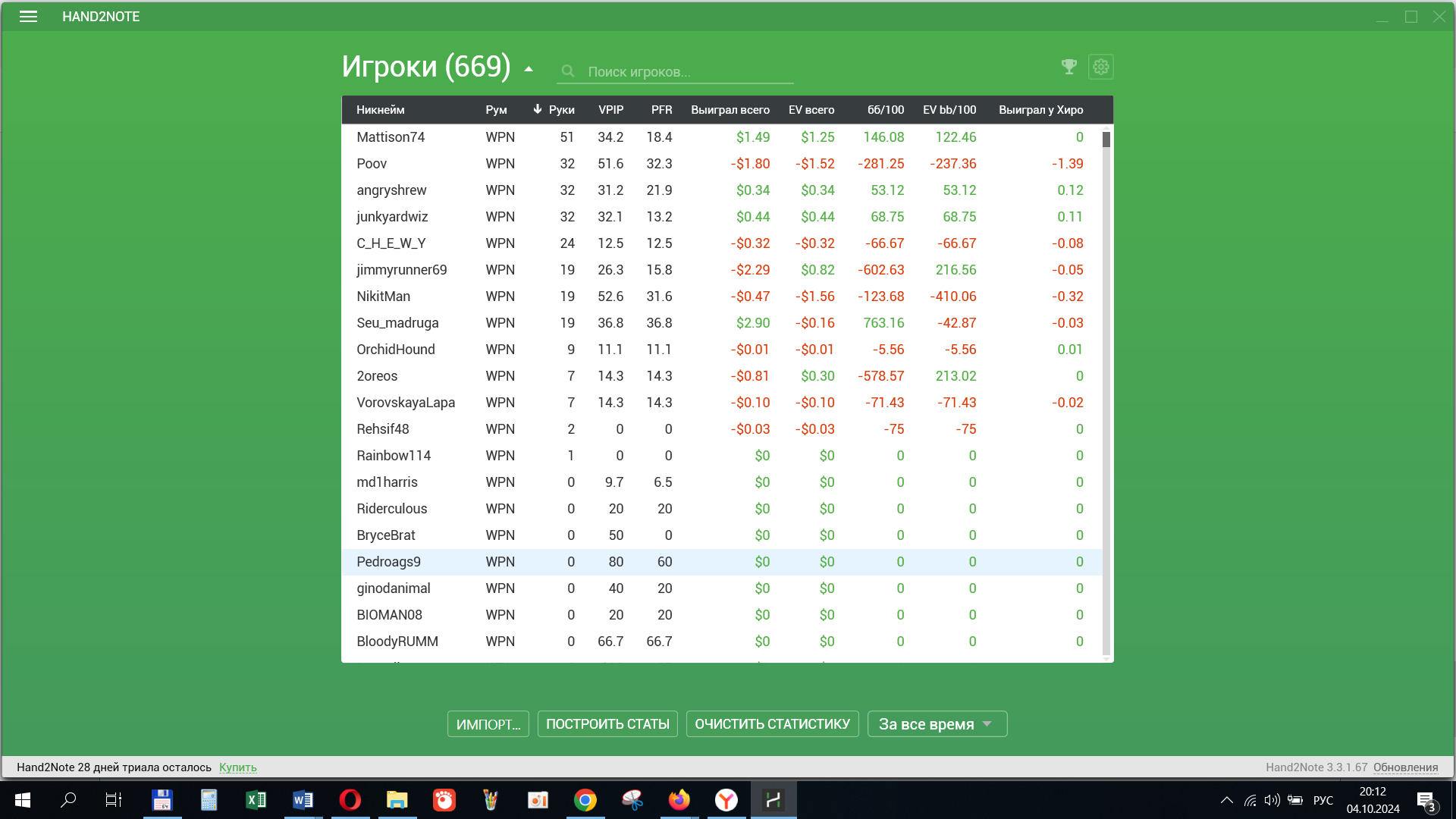The image size is (1456, 819).
Task: Open the hamburger main menu
Action: click(28, 17)
